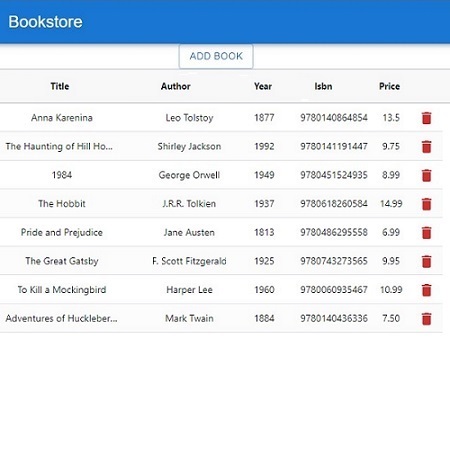Viewport: 450px width, 454px height.
Task: Remove The Great Gatsby with trash icon
Action: [426, 261]
